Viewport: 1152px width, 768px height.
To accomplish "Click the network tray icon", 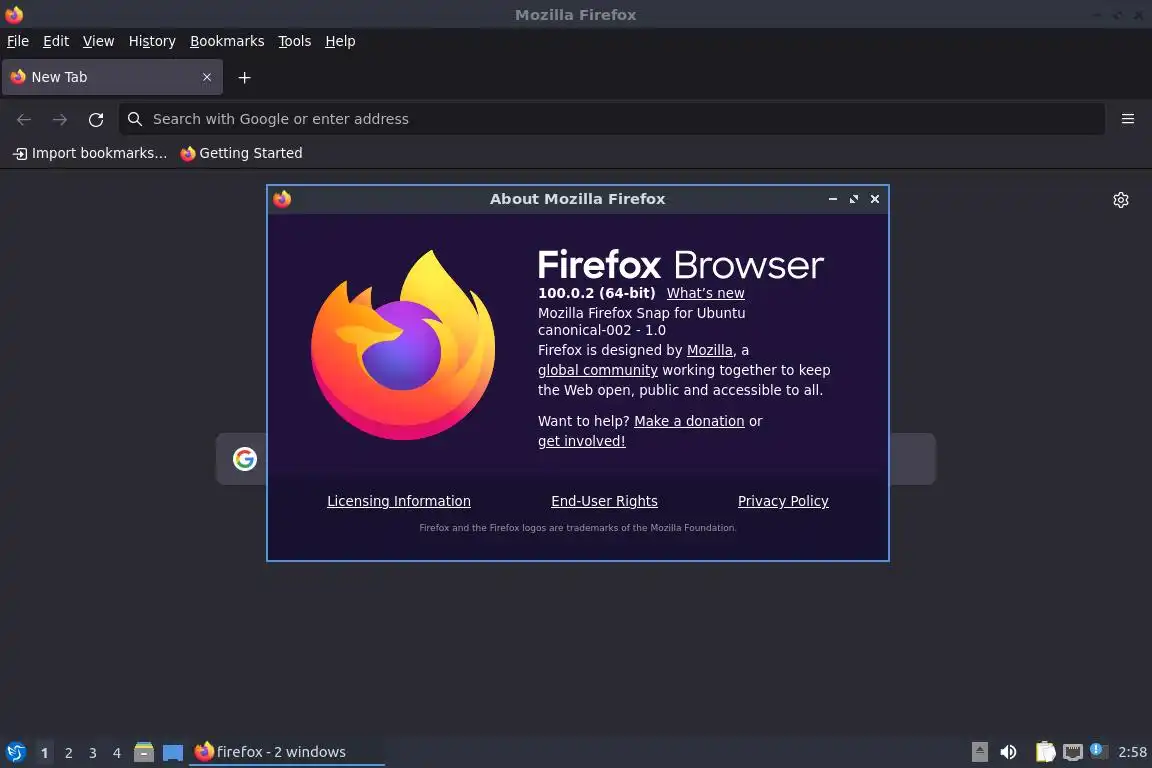I will coord(1073,752).
